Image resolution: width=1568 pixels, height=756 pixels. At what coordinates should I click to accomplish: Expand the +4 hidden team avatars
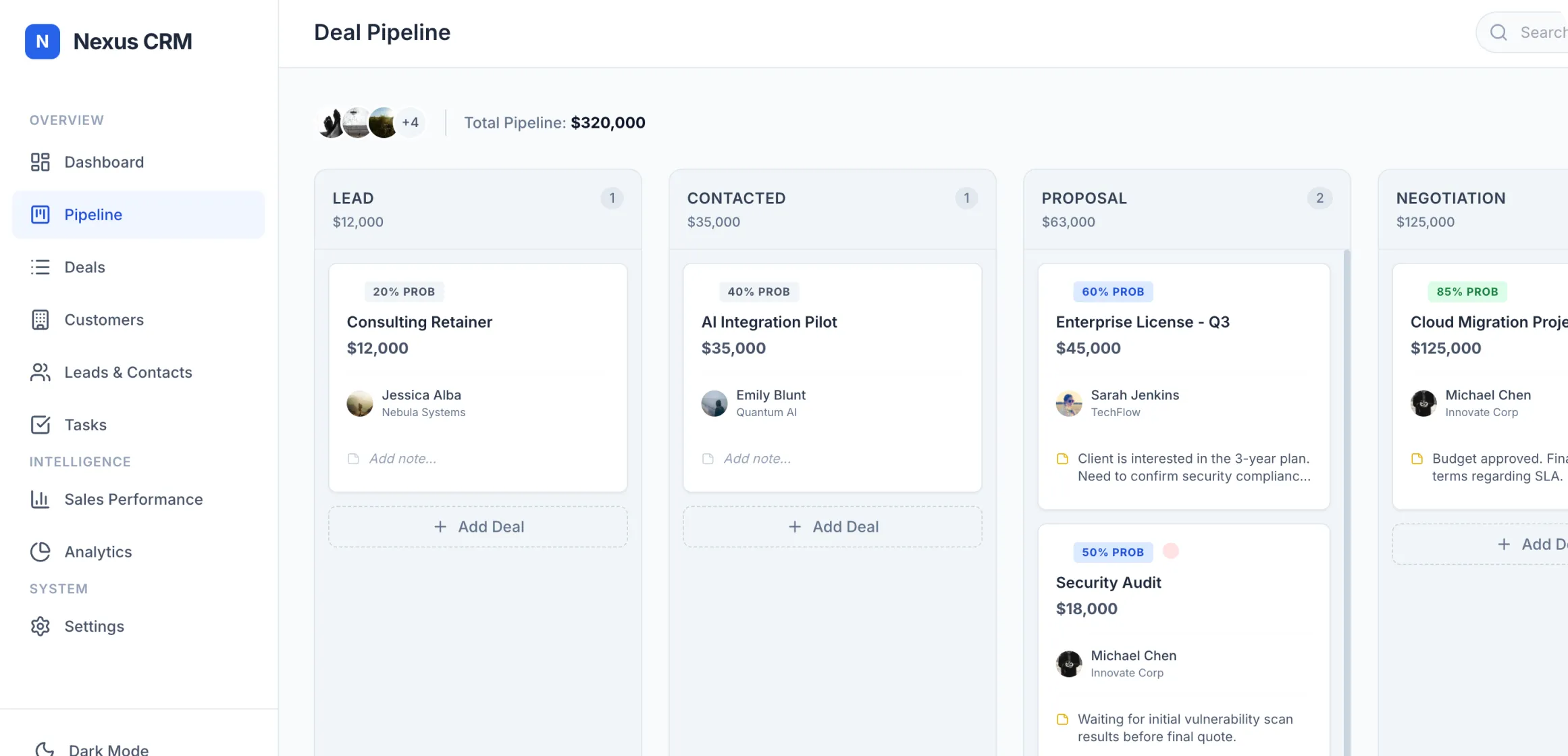tap(411, 122)
